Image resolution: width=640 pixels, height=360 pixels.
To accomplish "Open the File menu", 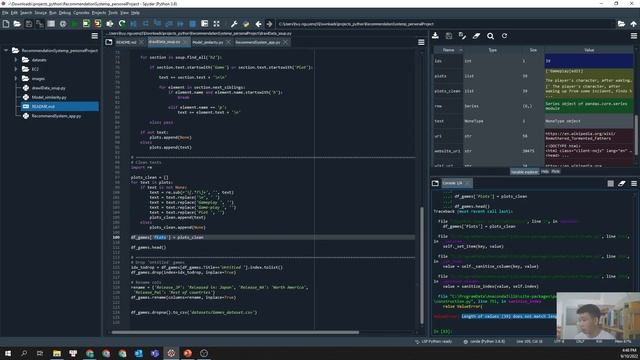I will pos(5,13).
